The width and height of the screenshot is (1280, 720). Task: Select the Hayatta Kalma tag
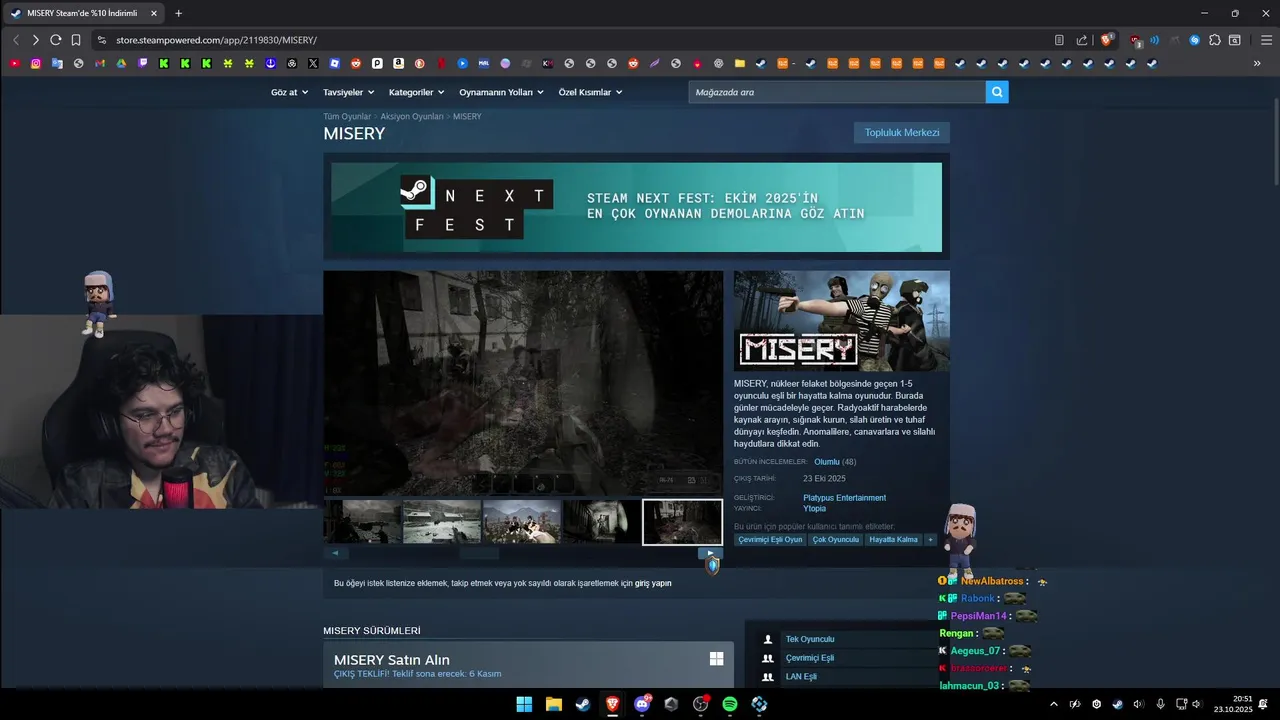pyautogui.click(x=893, y=539)
